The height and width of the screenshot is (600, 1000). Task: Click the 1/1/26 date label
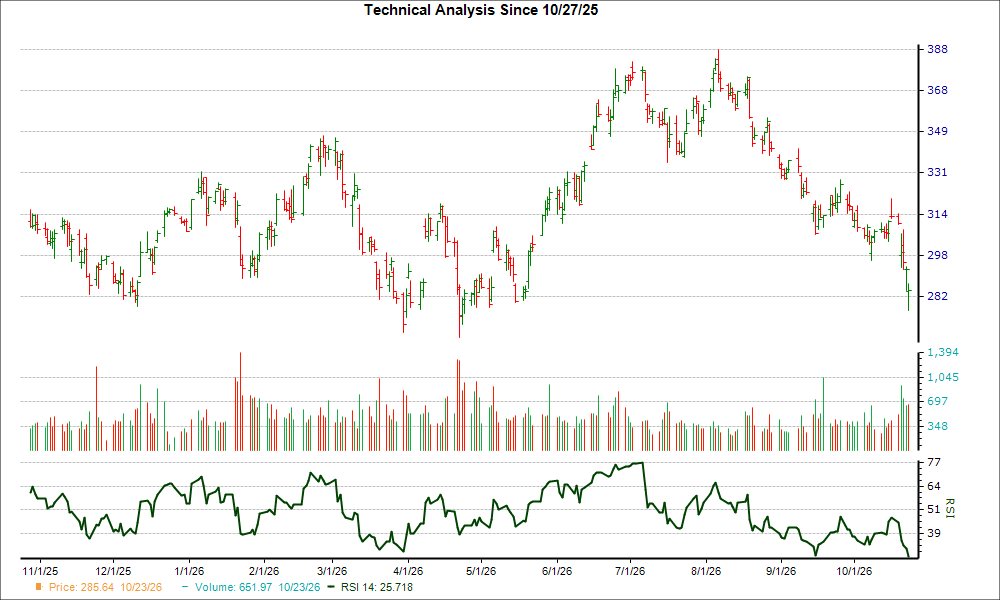pos(189,571)
